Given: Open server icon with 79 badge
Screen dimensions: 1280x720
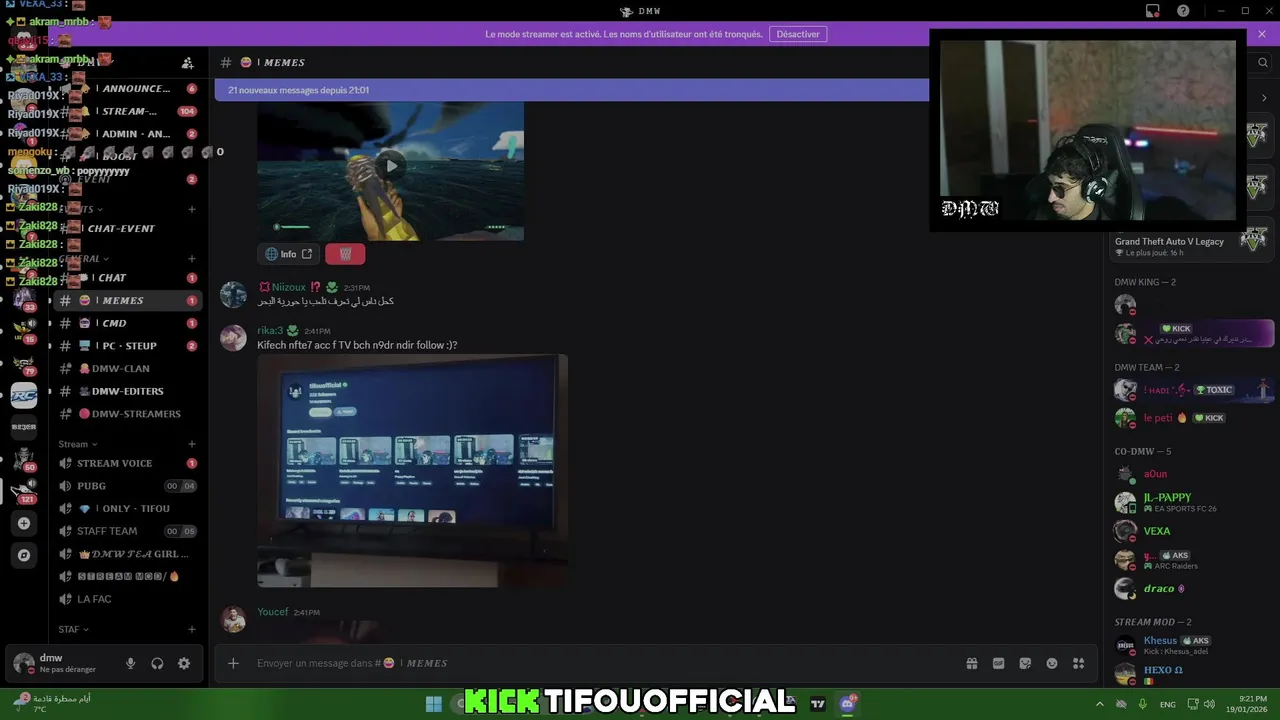Looking at the screenshot, I should pyautogui.click(x=24, y=364).
